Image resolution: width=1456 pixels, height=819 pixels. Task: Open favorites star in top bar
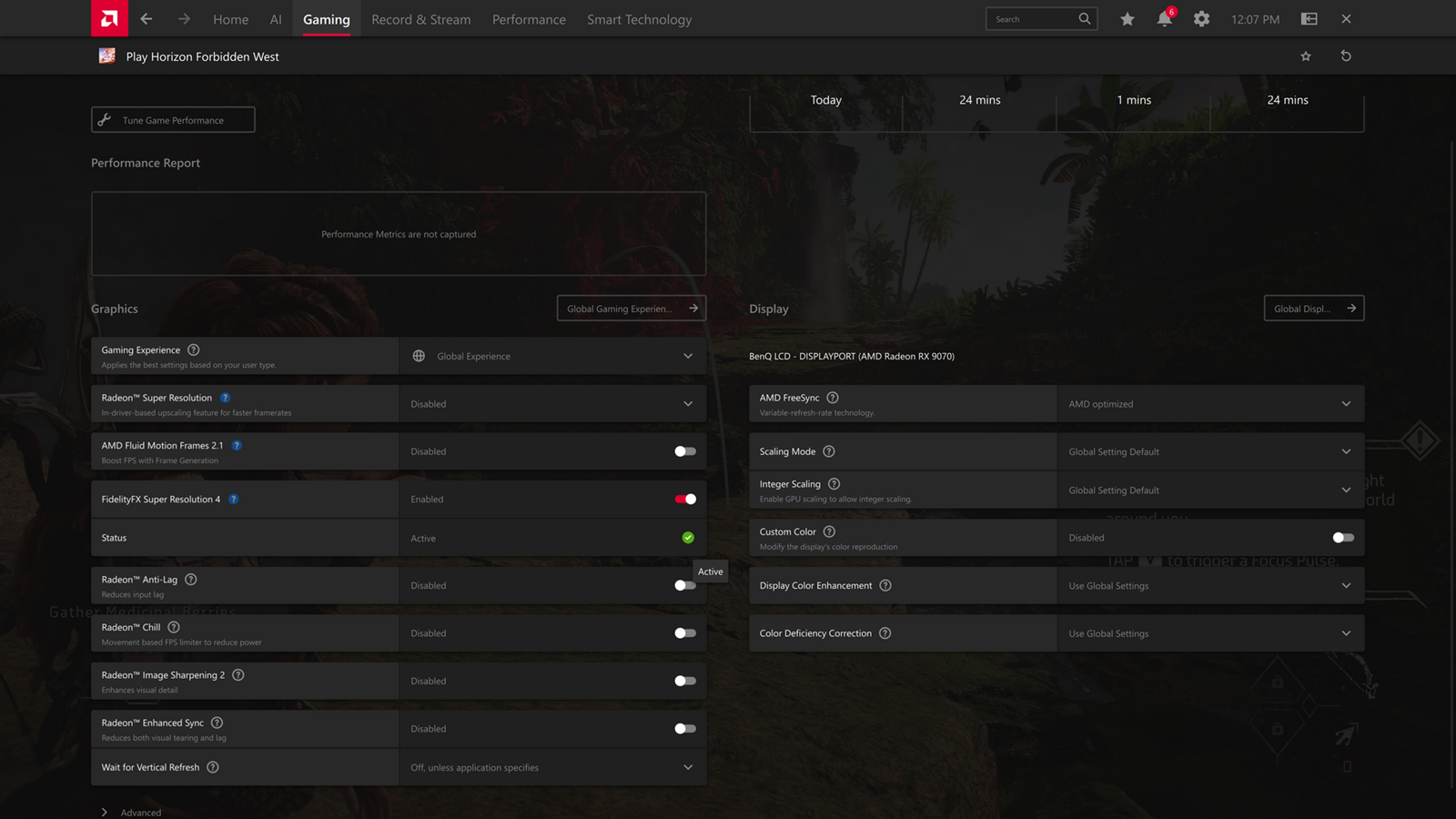(1127, 18)
